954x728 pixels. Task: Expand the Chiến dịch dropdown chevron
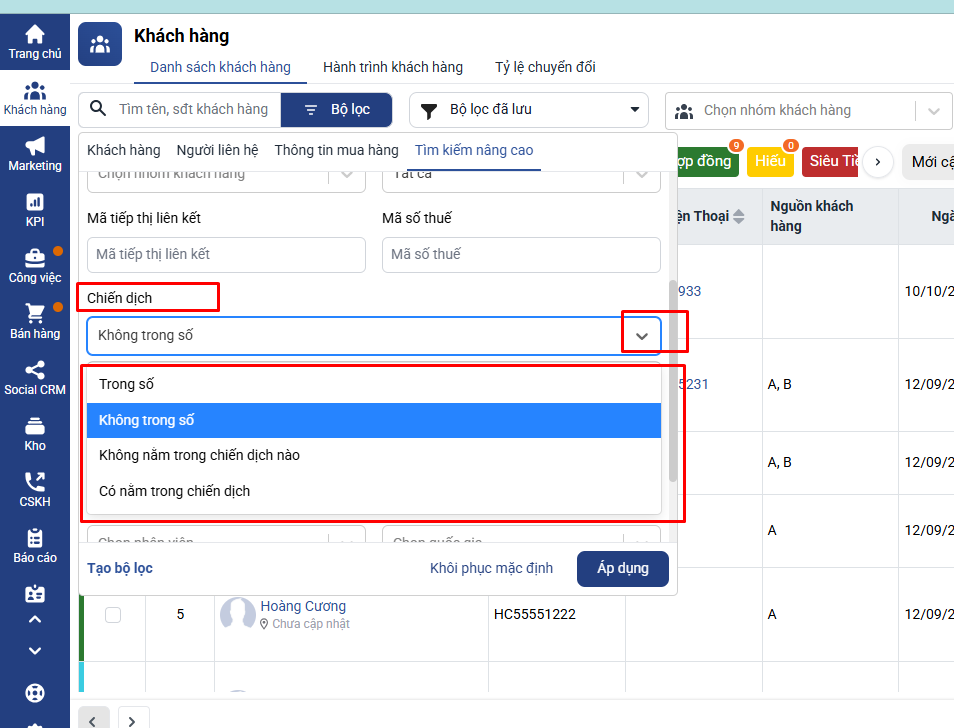coord(642,336)
